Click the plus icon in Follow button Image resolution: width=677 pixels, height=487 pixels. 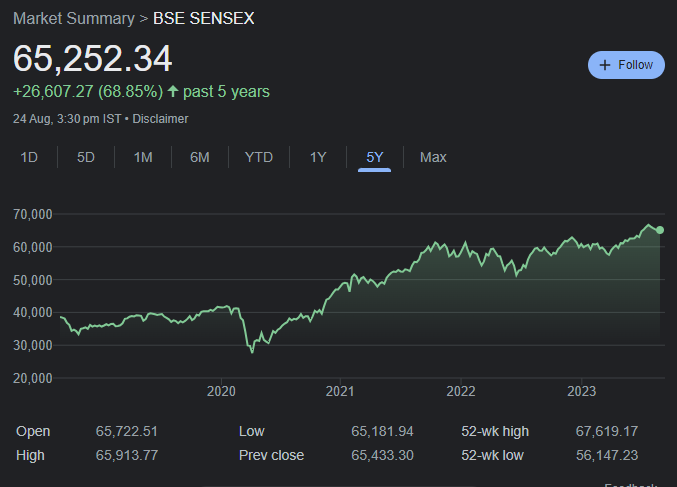click(605, 65)
